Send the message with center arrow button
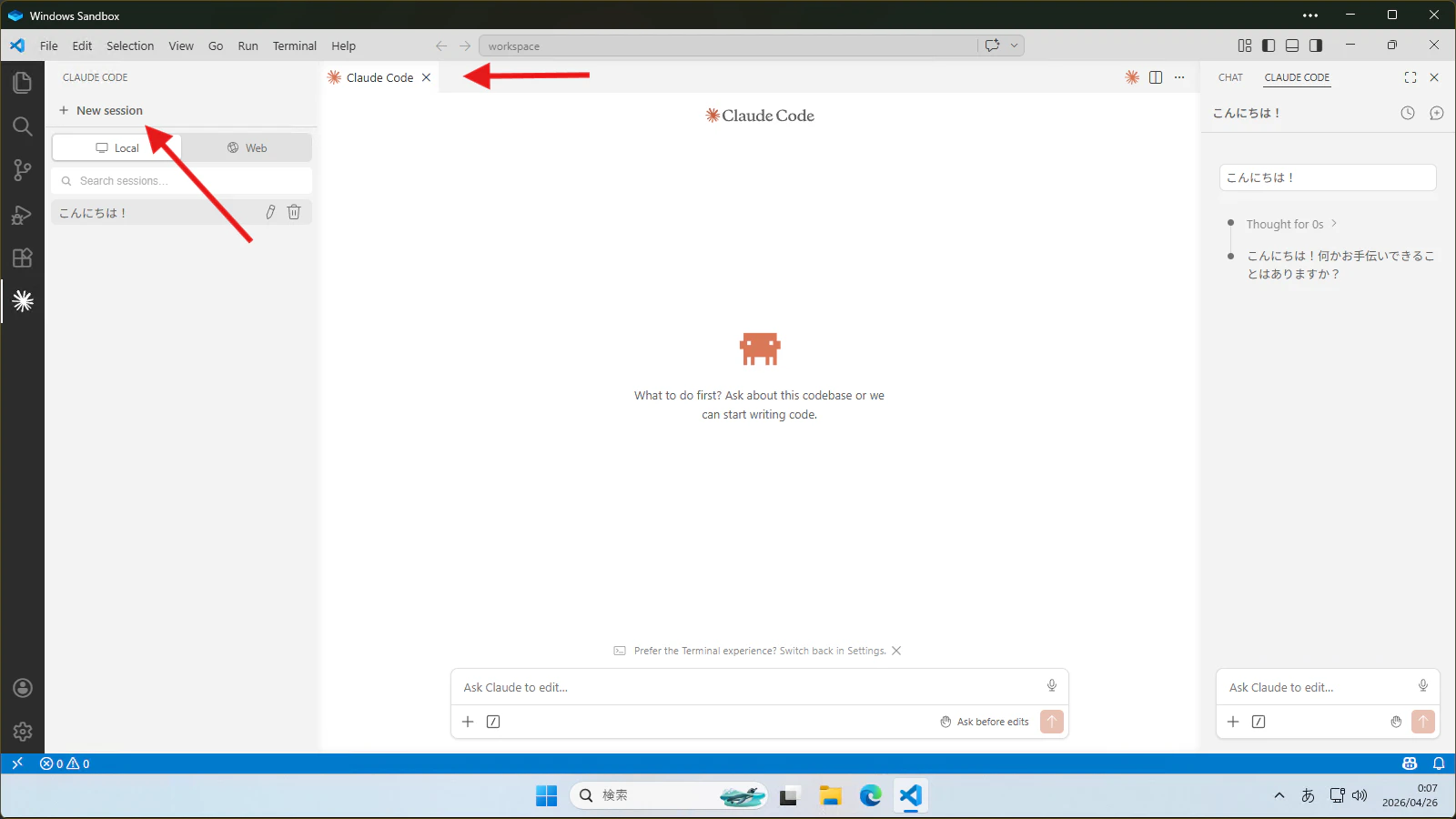The height and width of the screenshot is (819, 1456). (x=1052, y=722)
